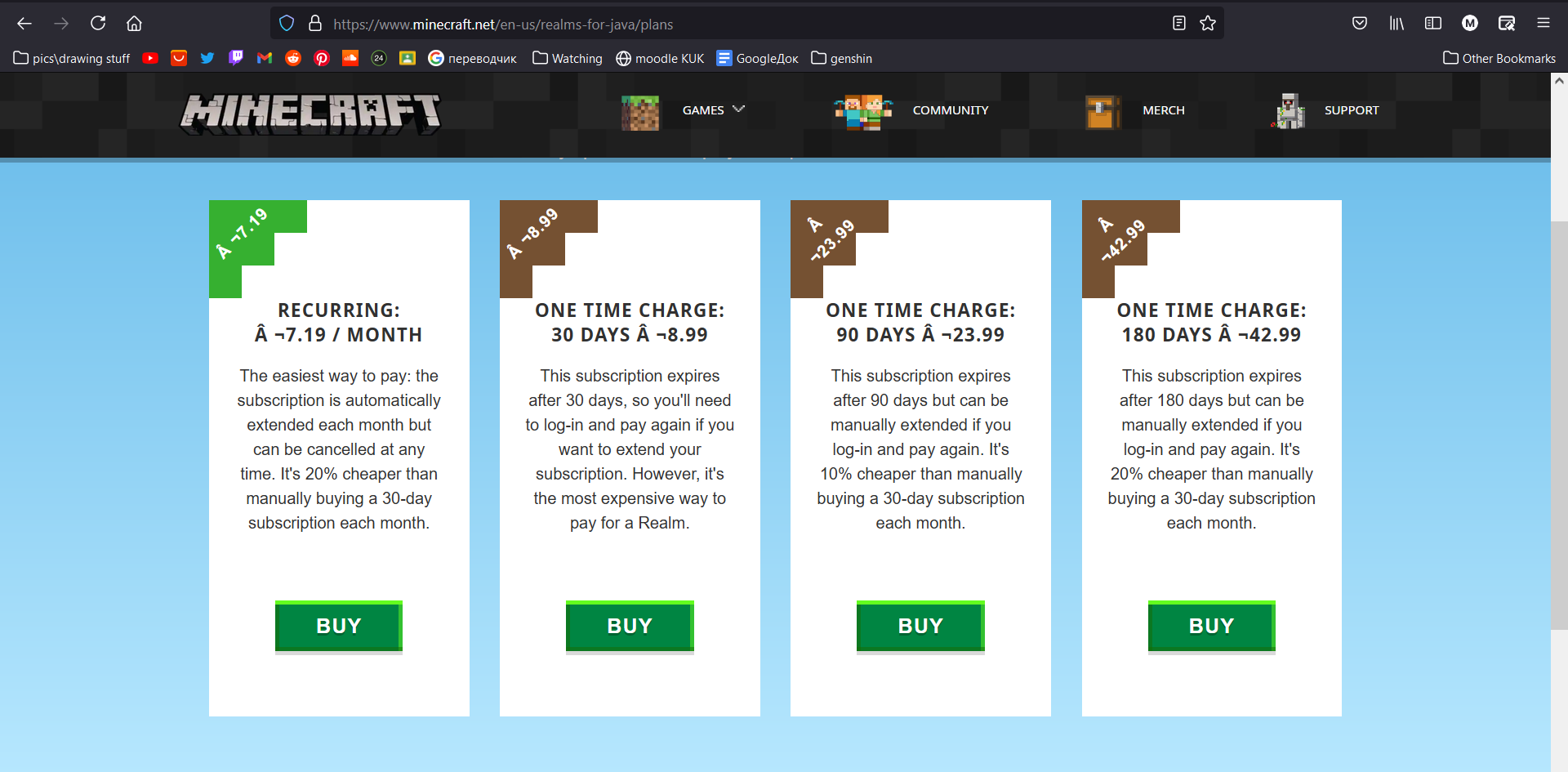Open the Twitch bookmark
The height and width of the screenshot is (772, 1568).
(236, 58)
